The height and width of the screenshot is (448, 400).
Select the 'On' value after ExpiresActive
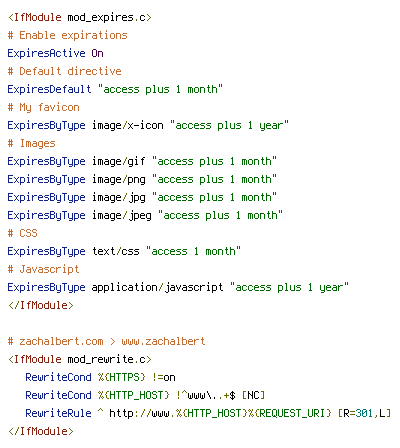pyautogui.click(x=97, y=53)
